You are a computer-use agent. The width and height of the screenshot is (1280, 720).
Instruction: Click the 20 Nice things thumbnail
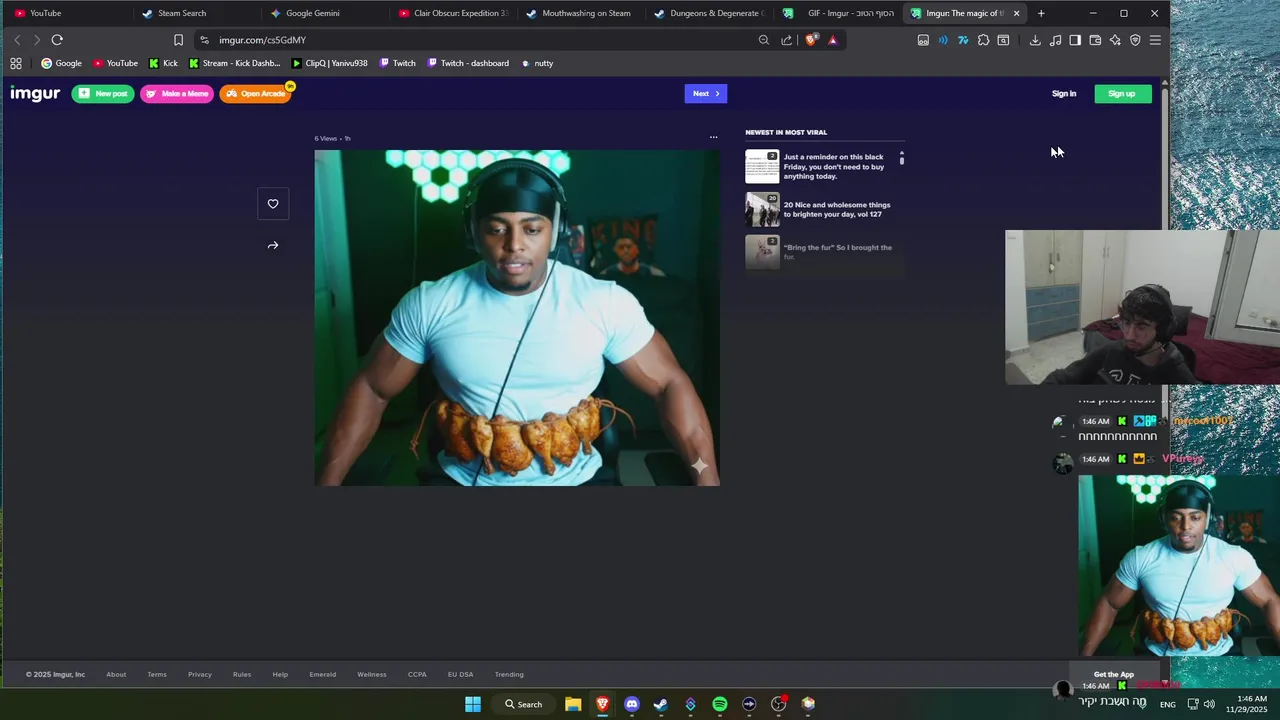point(762,210)
